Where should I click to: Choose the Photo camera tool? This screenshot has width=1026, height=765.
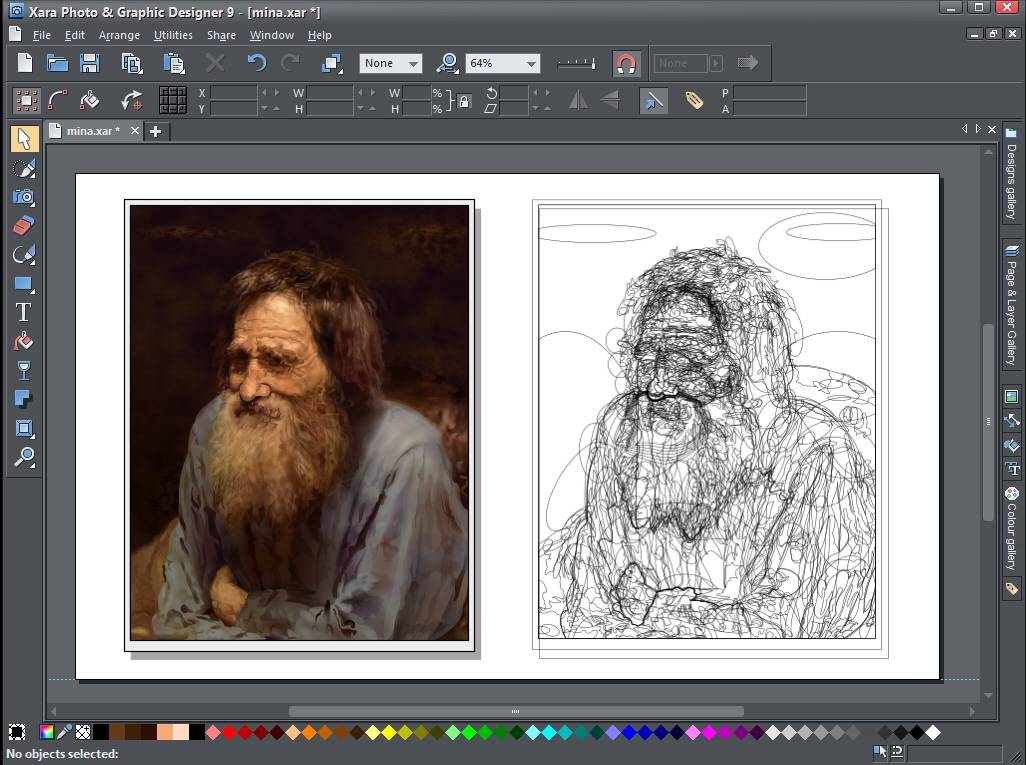tap(24, 197)
